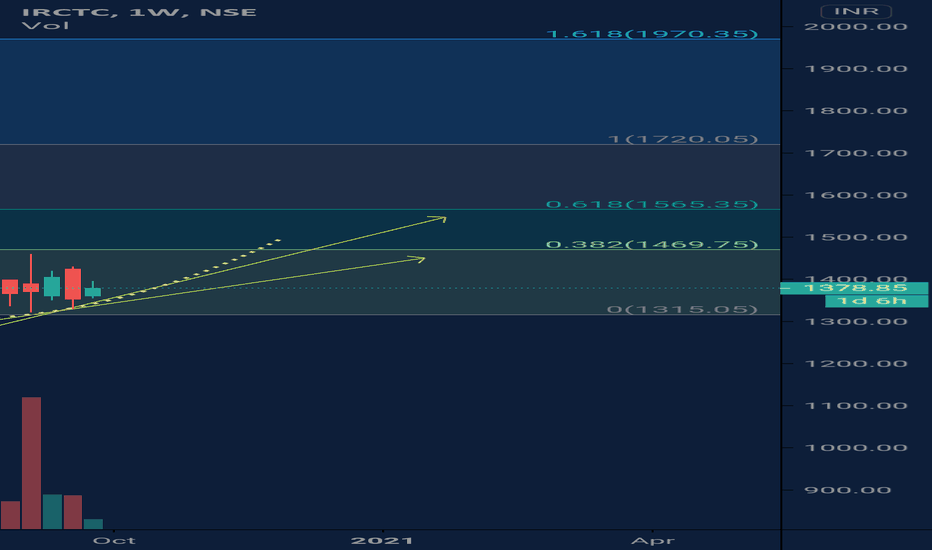
Task: Click the Oct label on time axis
Action: coord(114,540)
